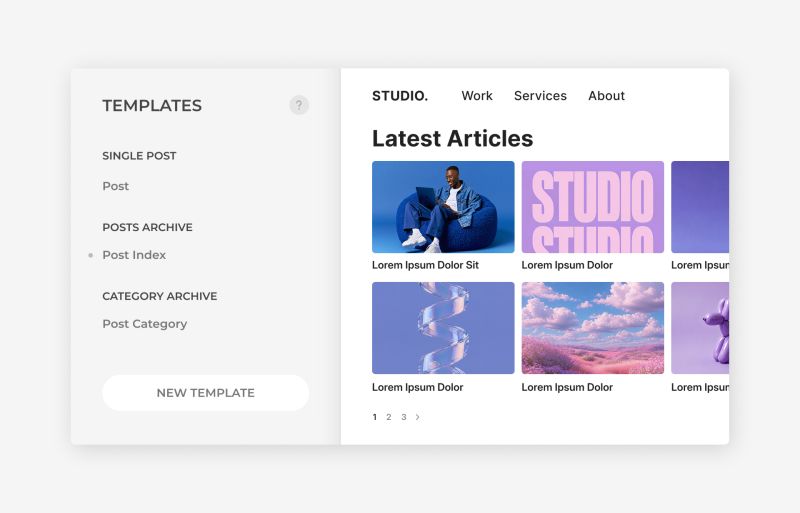Open the Work menu item
The width and height of the screenshot is (800, 513).
tap(477, 96)
